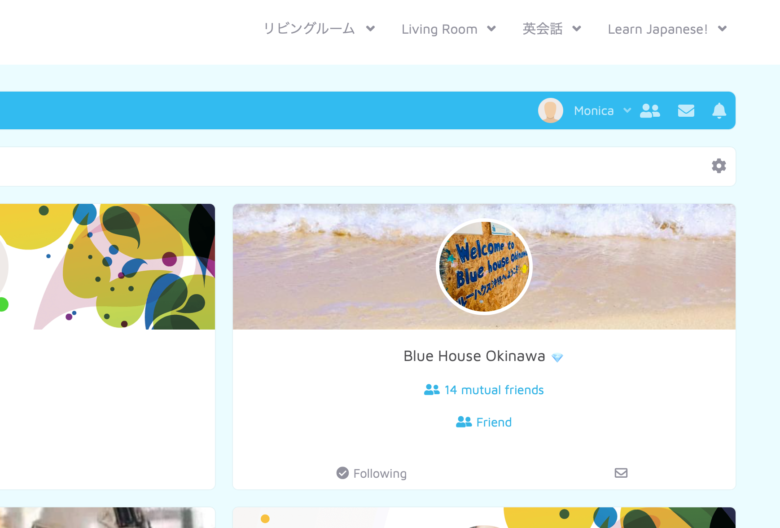780x528 pixels.
Task: Open the Monica user dropdown
Action: point(602,110)
